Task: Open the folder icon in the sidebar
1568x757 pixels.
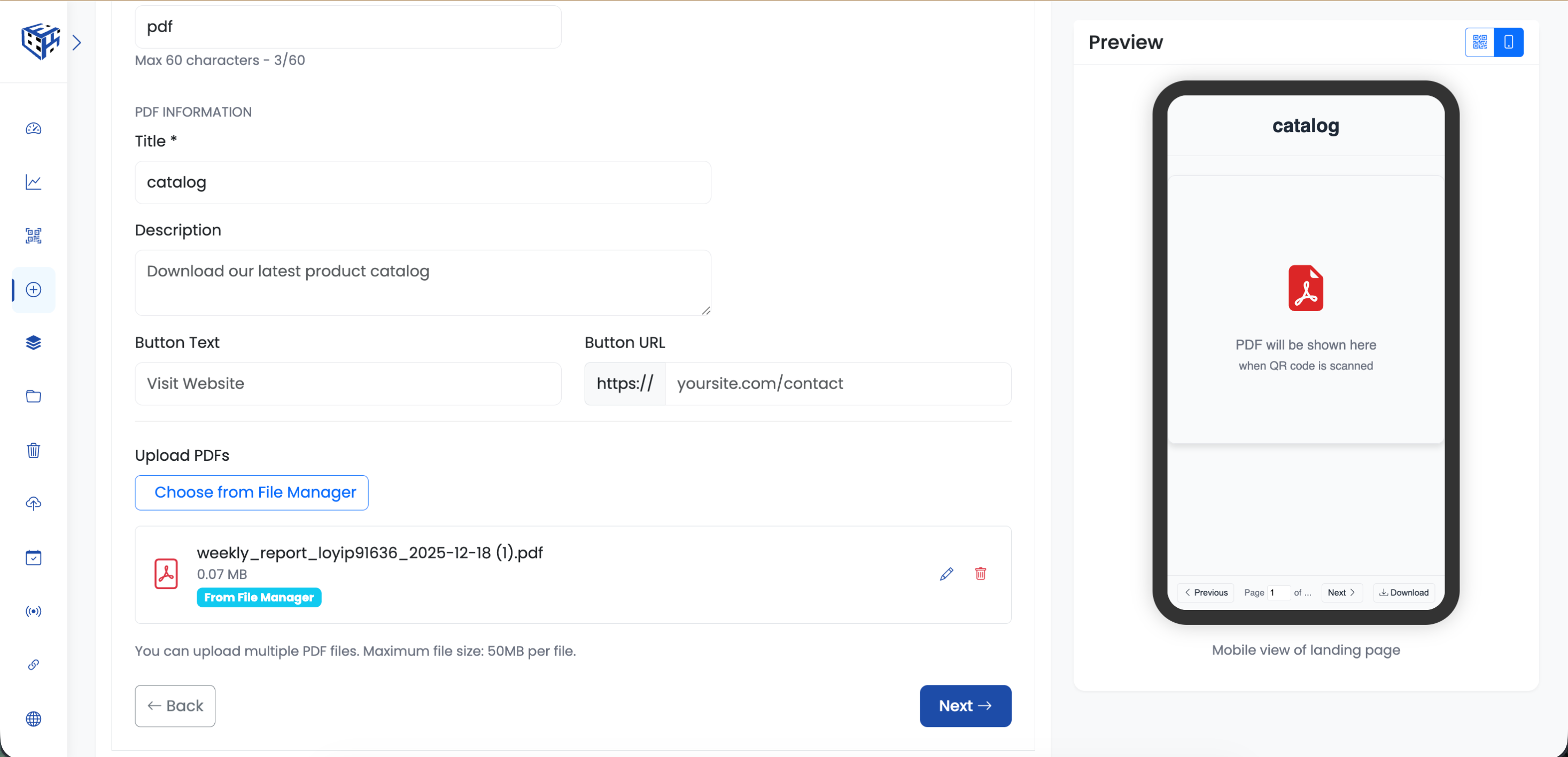Action: coord(34,397)
